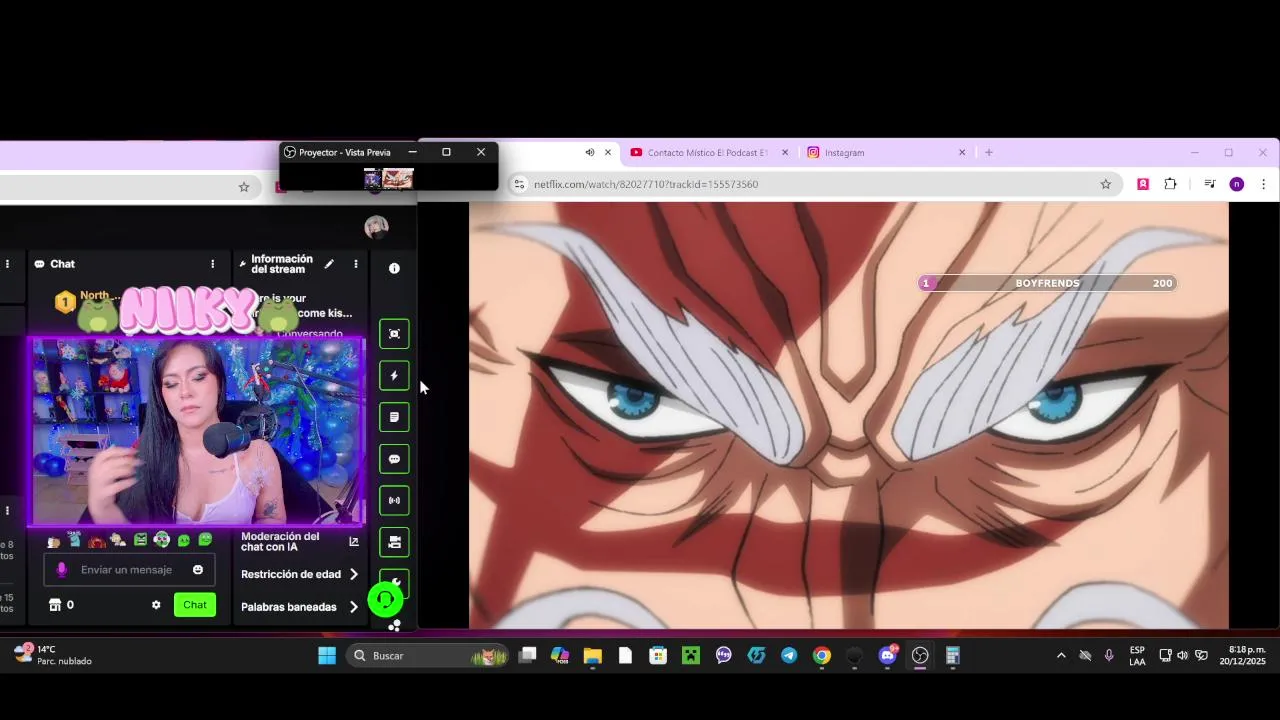Image resolution: width=1280 pixels, height=720 pixels.
Task: Bookmark the streaming page with star icon
Action: click(243, 187)
